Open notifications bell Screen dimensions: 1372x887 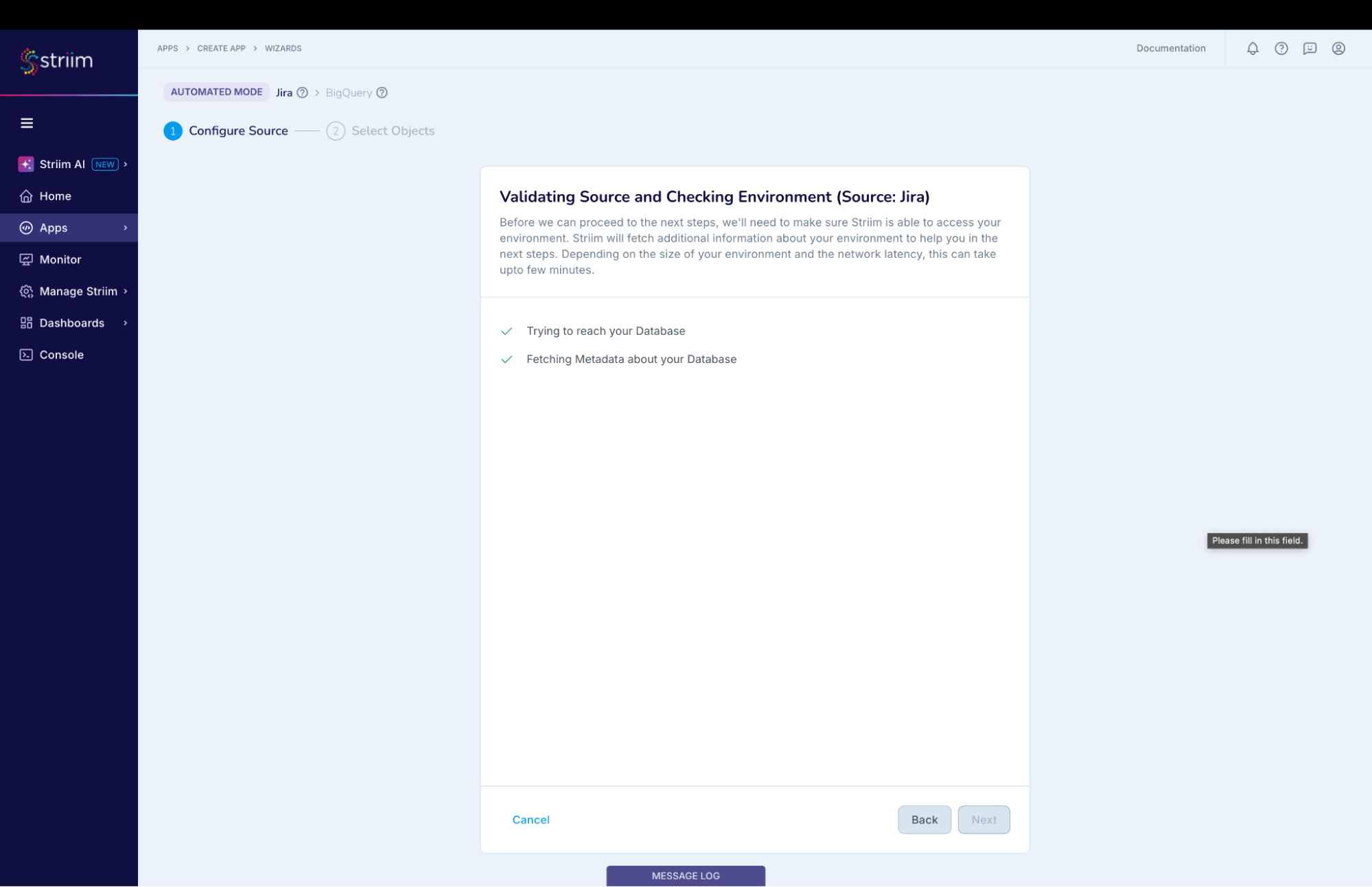(x=1253, y=49)
